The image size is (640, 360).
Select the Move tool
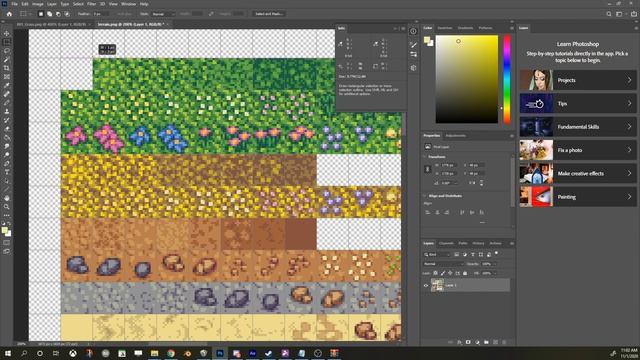tap(7, 33)
